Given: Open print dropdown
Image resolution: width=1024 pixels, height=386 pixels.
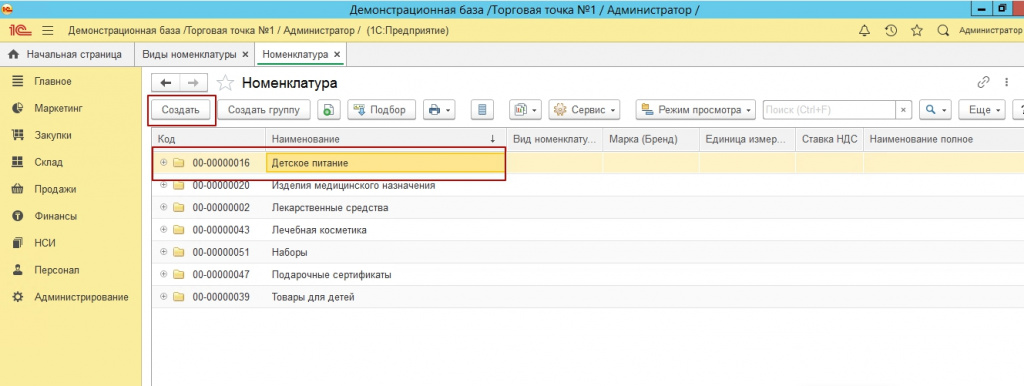Looking at the screenshot, I should point(439,110).
